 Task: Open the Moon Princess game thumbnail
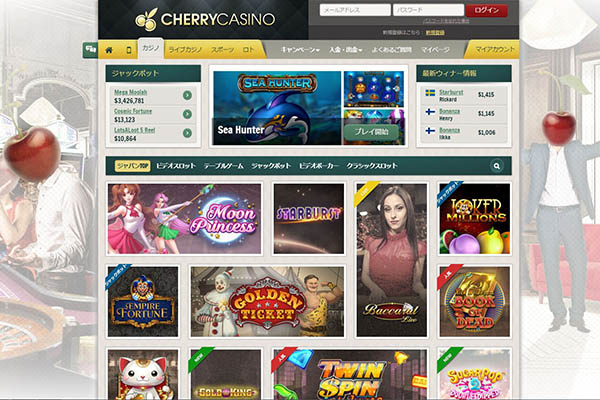point(184,219)
